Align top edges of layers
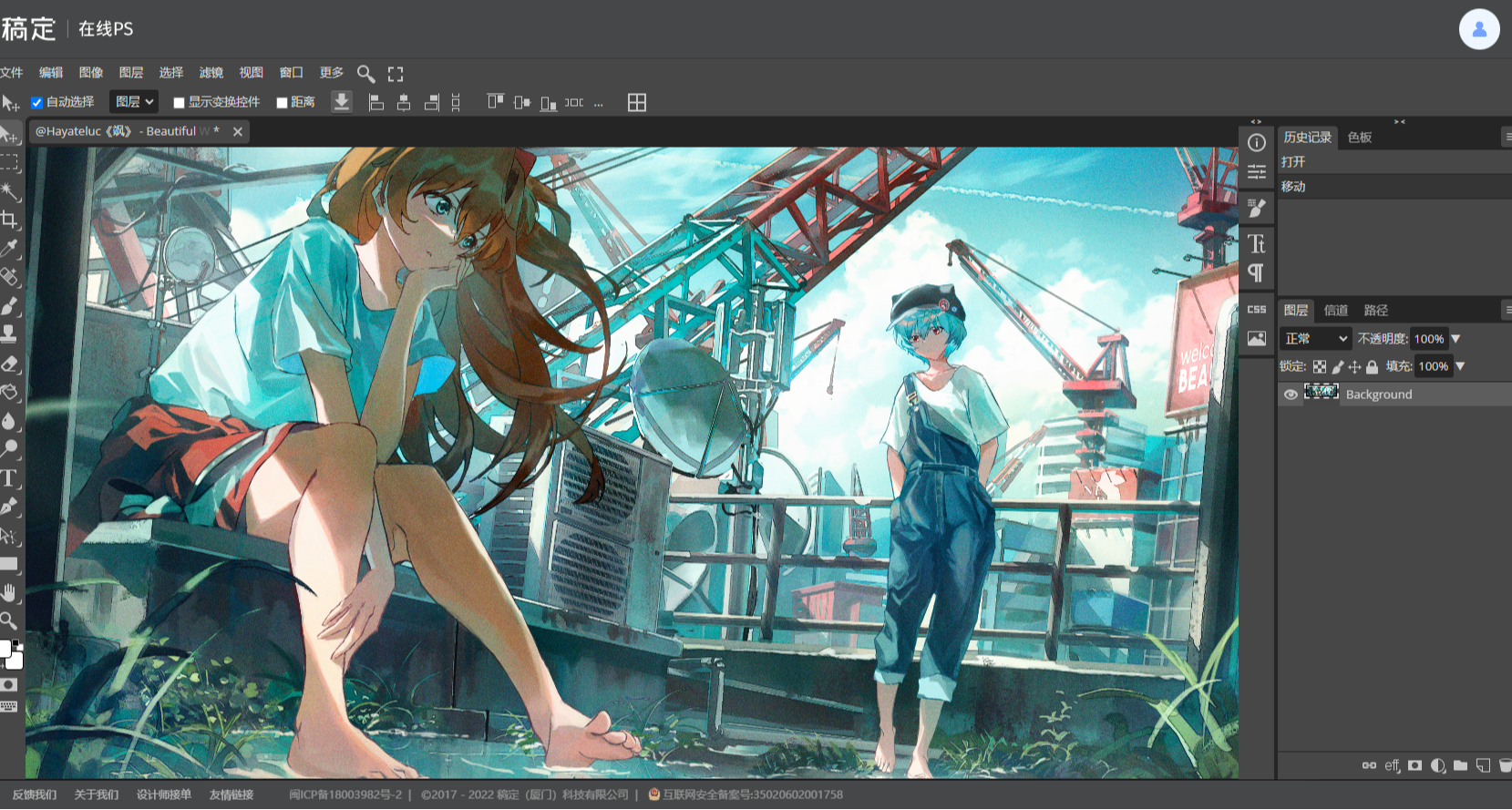The width and height of the screenshot is (1512, 810). click(495, 102)
